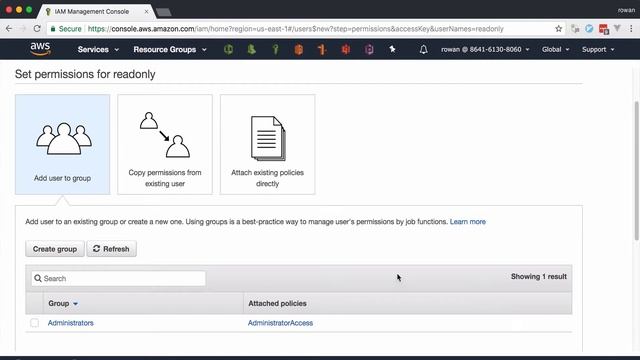Image resolution: width=640 pixels, height=360 pixels.
Task: Open the Administrators group link
Action: click(x=71, y=323)
